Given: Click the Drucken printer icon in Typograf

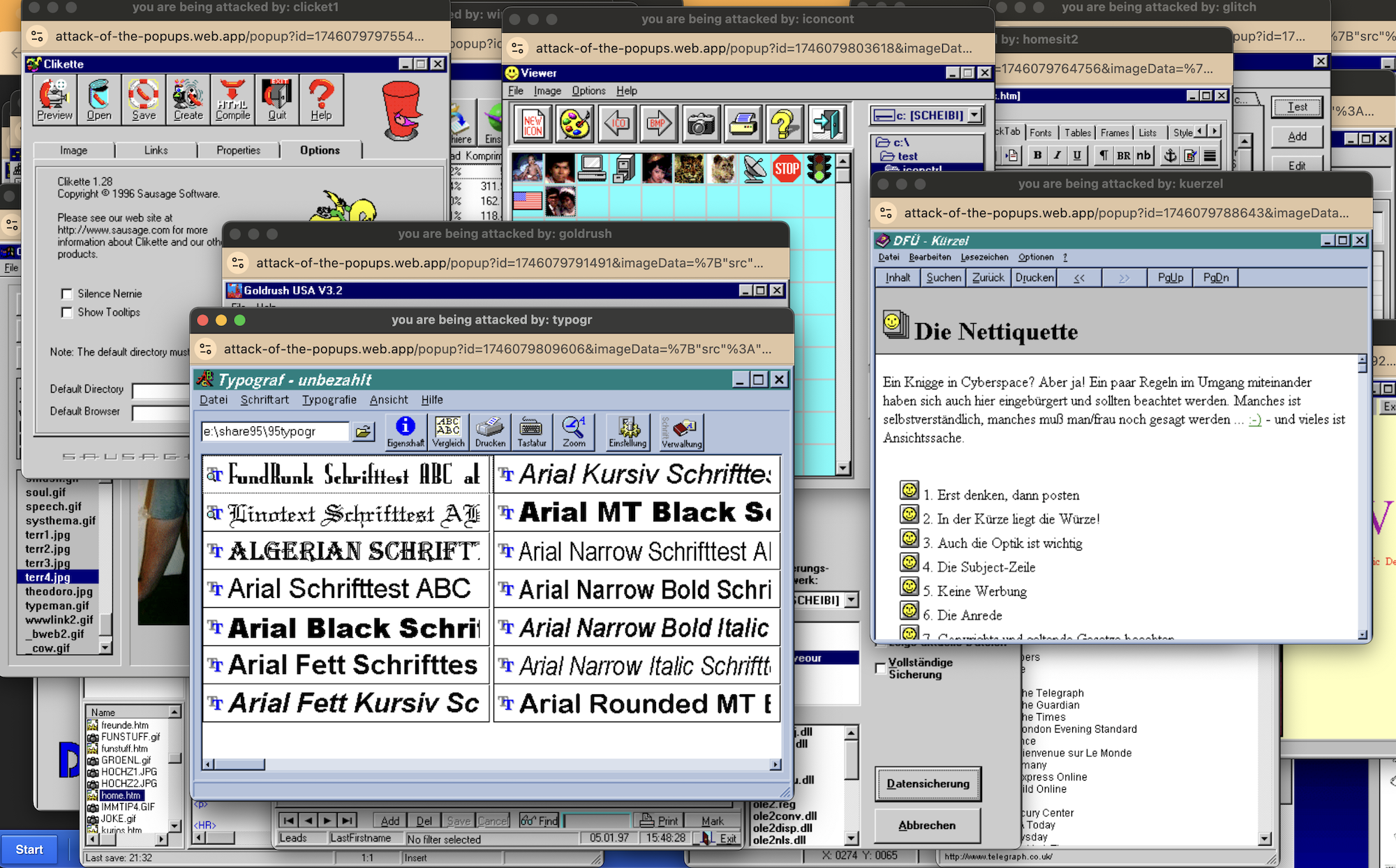Looking at the screenshot, I should [490, 432].
